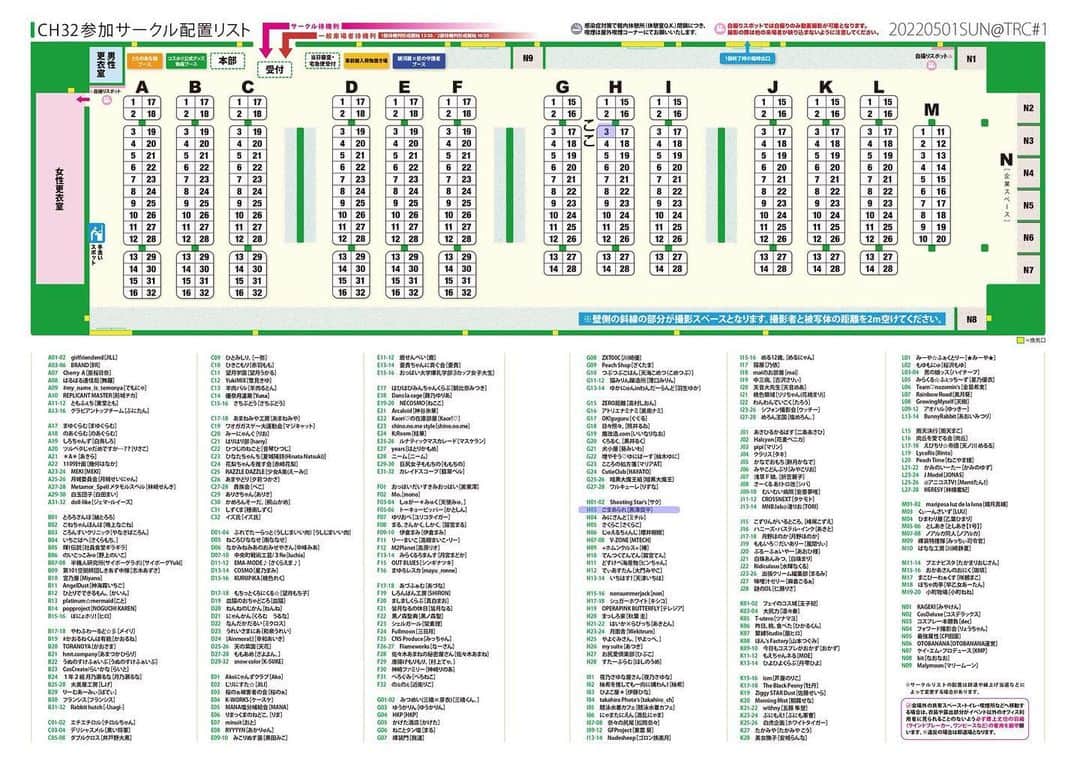The height and width of the screenshot is (764, 1080).
Task: Click the dashed 当日発送・宅急便受付 box
Action: (x=322, y=61)
